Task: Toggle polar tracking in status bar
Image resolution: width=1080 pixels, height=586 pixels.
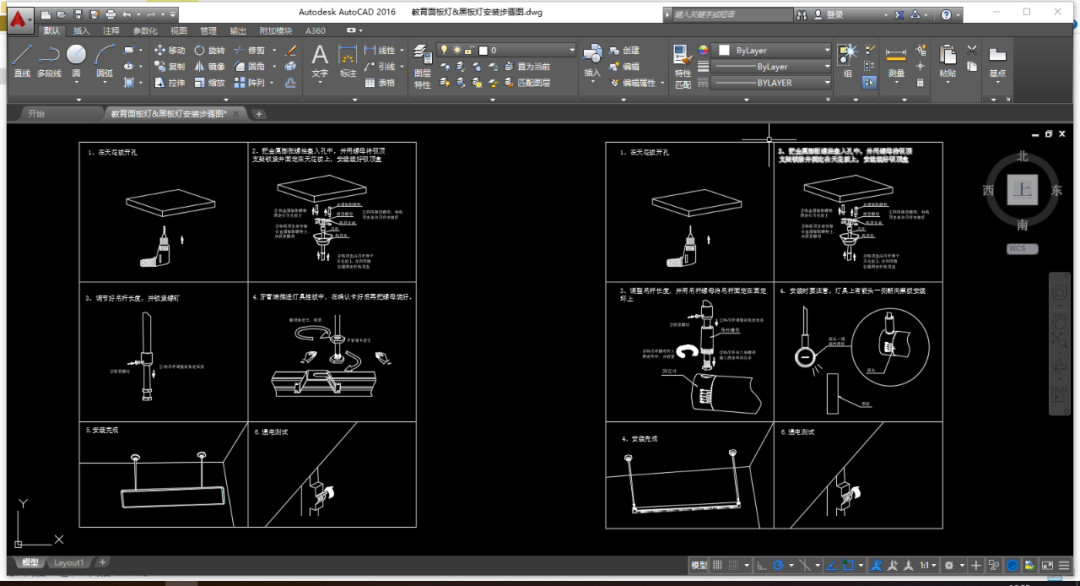Action: coord(778,566)
